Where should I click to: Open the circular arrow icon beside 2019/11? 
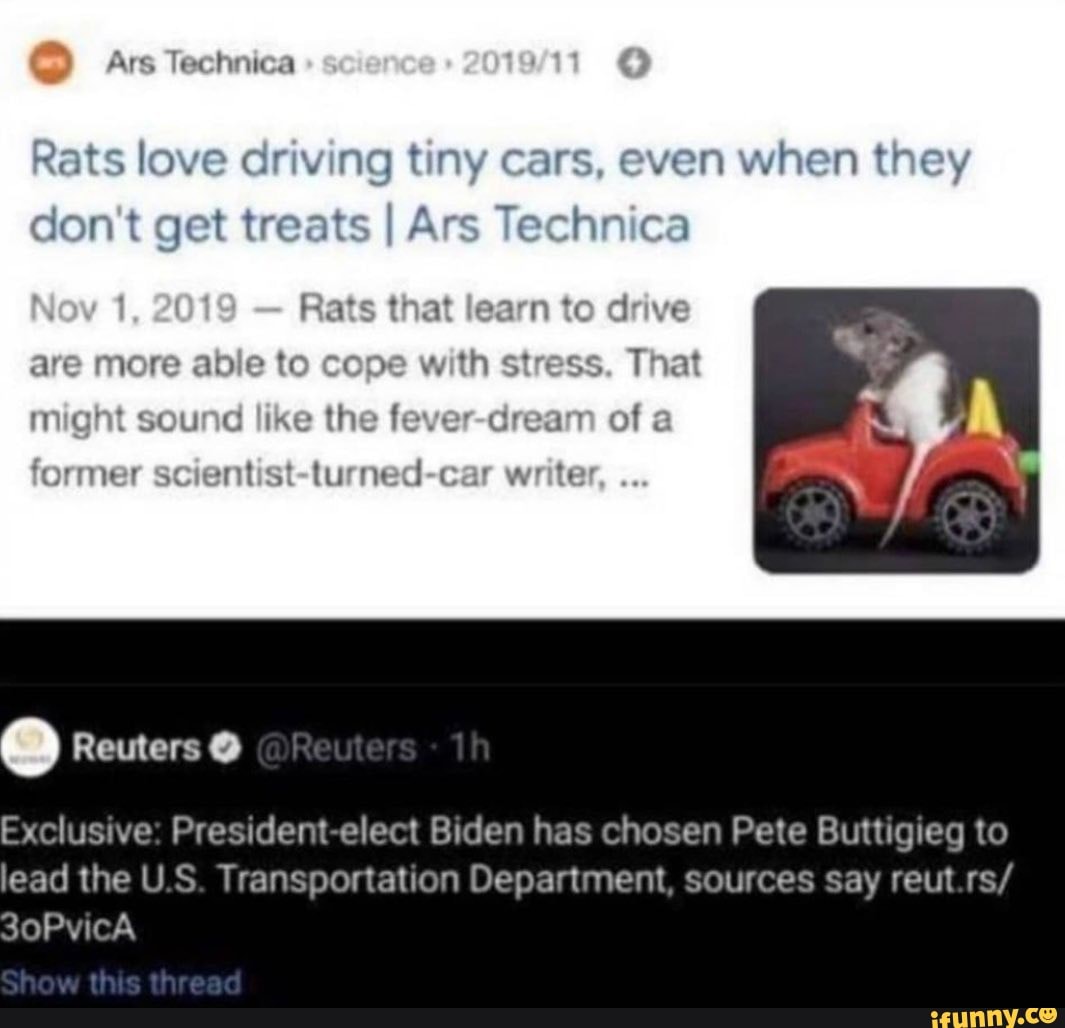[633, 64]
